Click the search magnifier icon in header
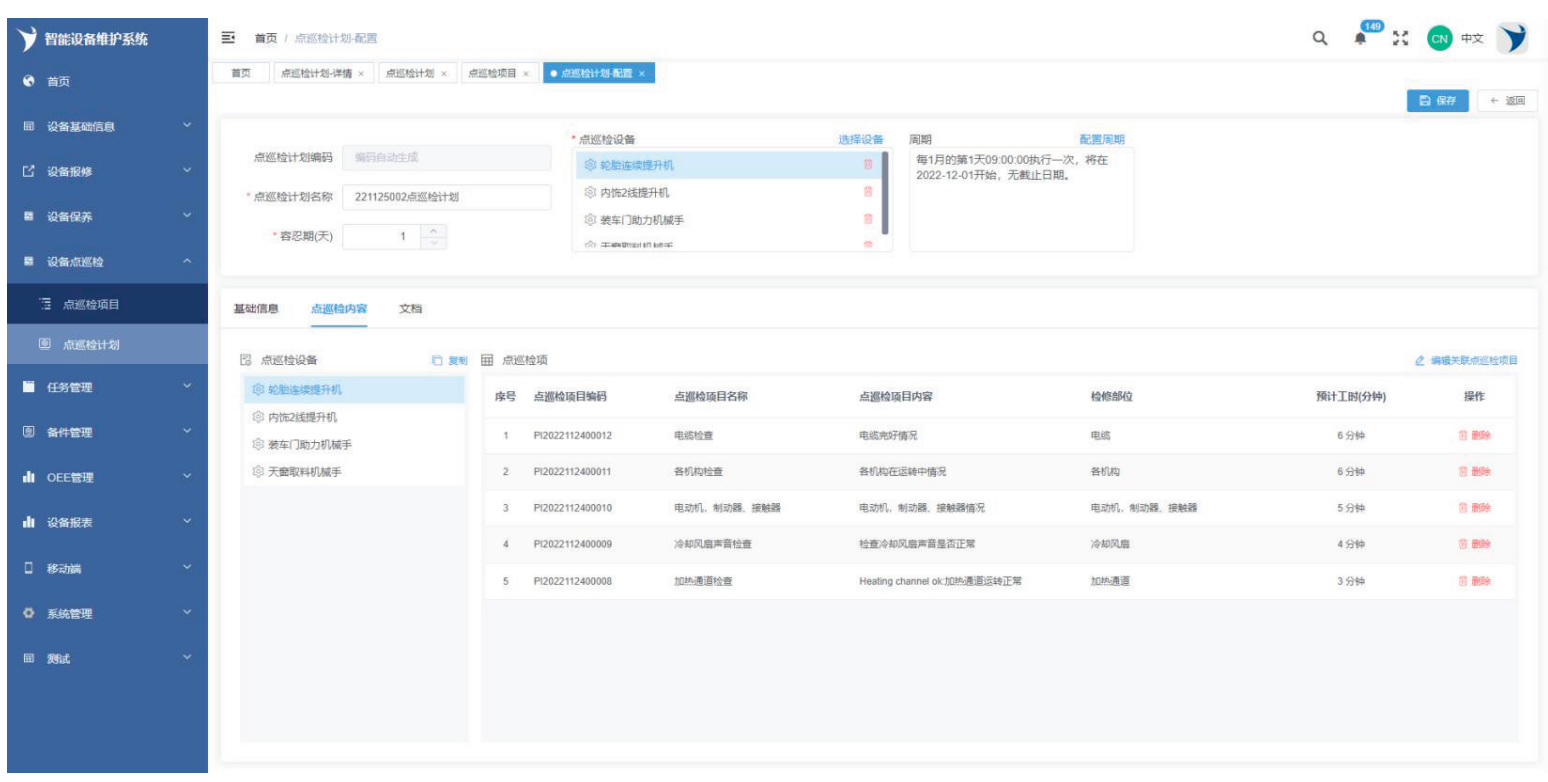The width and height of the screenshot is (1548, 782). (x=1320, y=39)
